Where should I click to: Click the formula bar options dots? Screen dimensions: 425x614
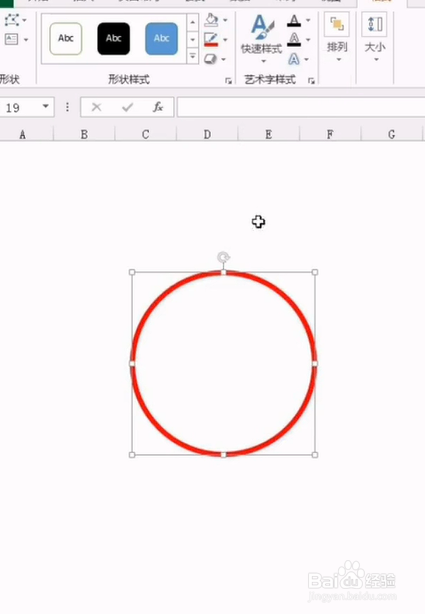click(67, 107)
